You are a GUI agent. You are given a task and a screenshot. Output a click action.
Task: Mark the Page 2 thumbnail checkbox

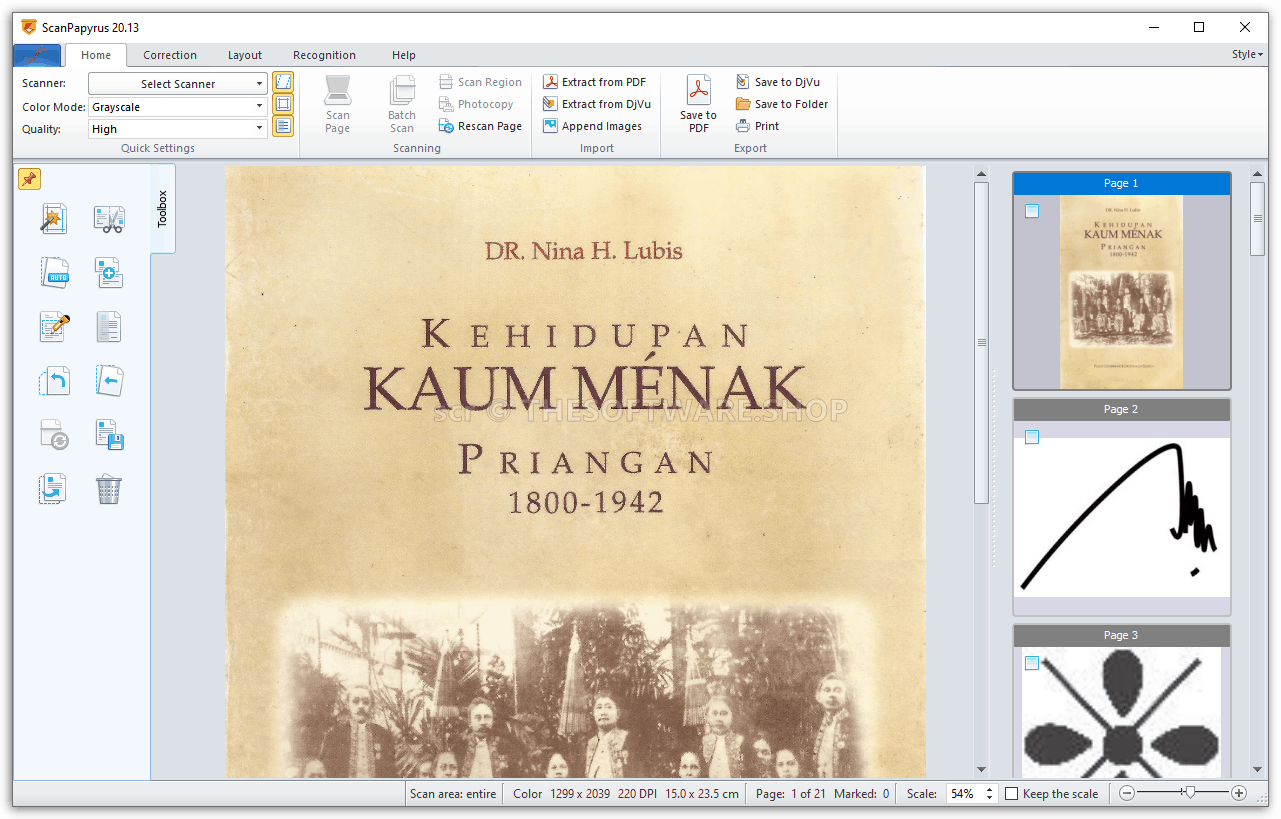[x=1032, y=437]
